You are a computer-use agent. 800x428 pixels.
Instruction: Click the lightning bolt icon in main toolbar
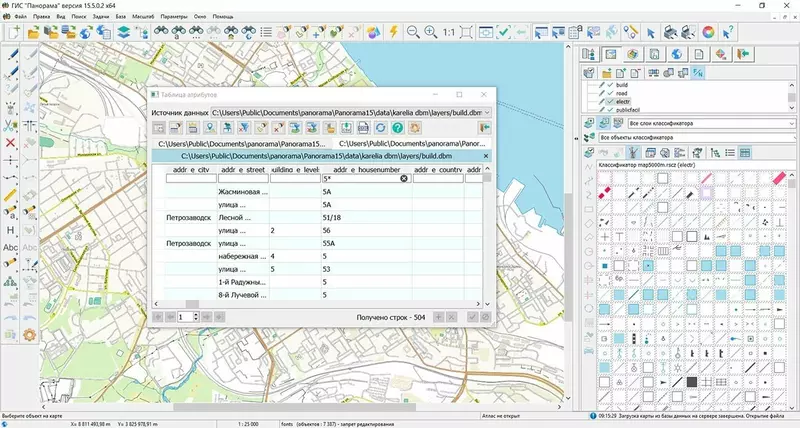tap(393, 32)
